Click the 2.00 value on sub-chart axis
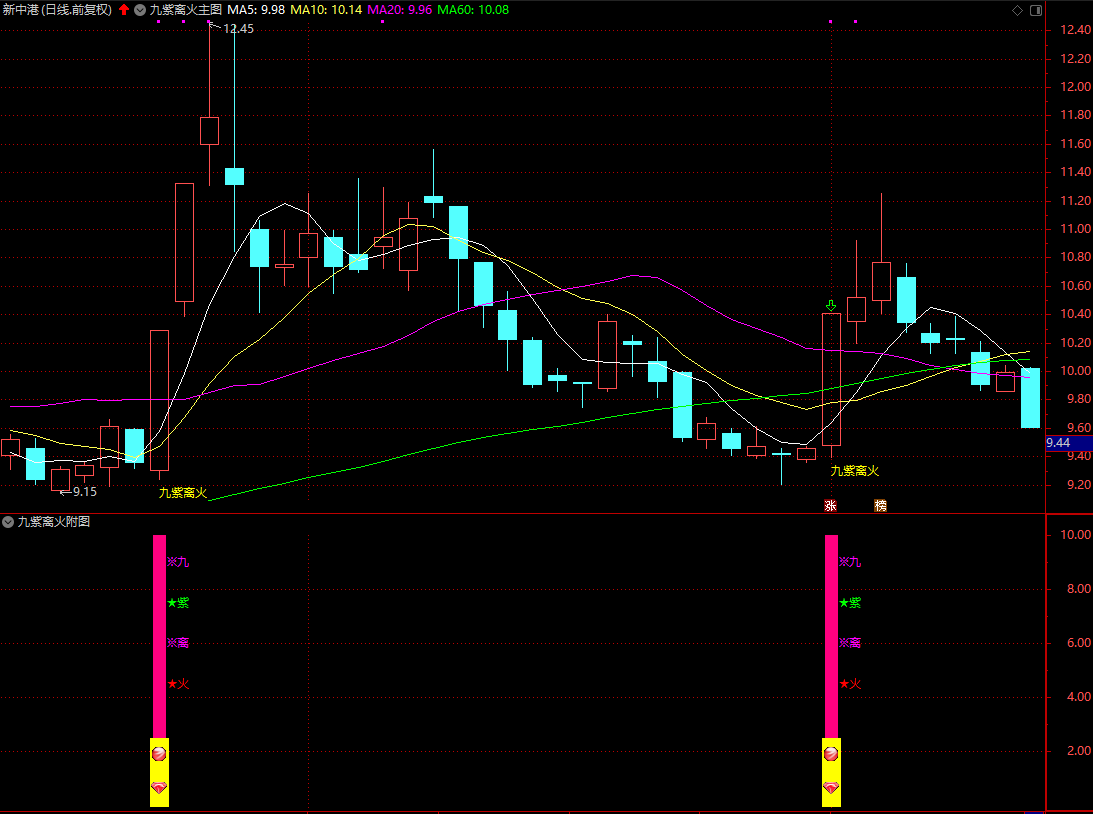Screen dimensions: 1093x814 coord(1079,751)
